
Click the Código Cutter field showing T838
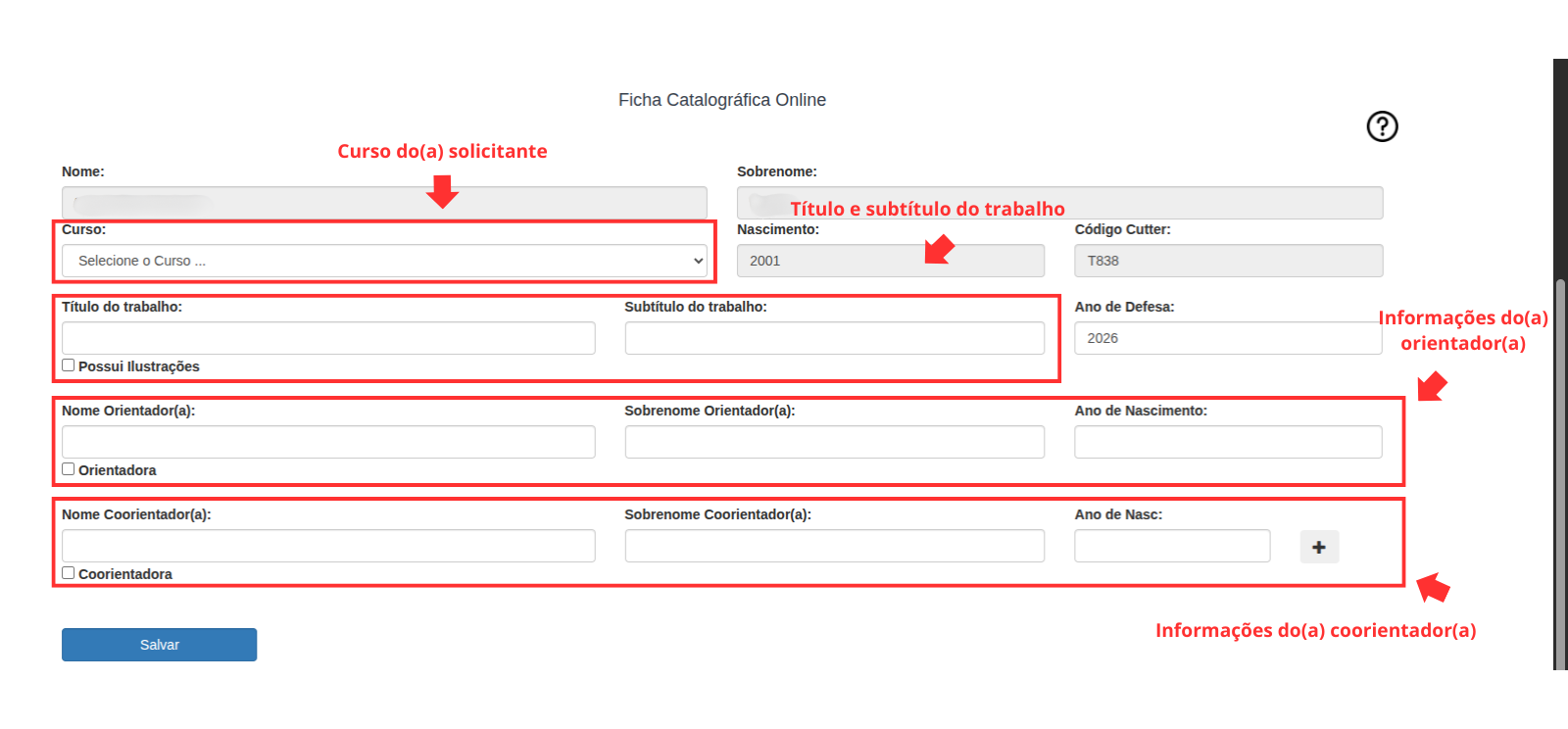pyautogui.click(x=1227, y=261)
